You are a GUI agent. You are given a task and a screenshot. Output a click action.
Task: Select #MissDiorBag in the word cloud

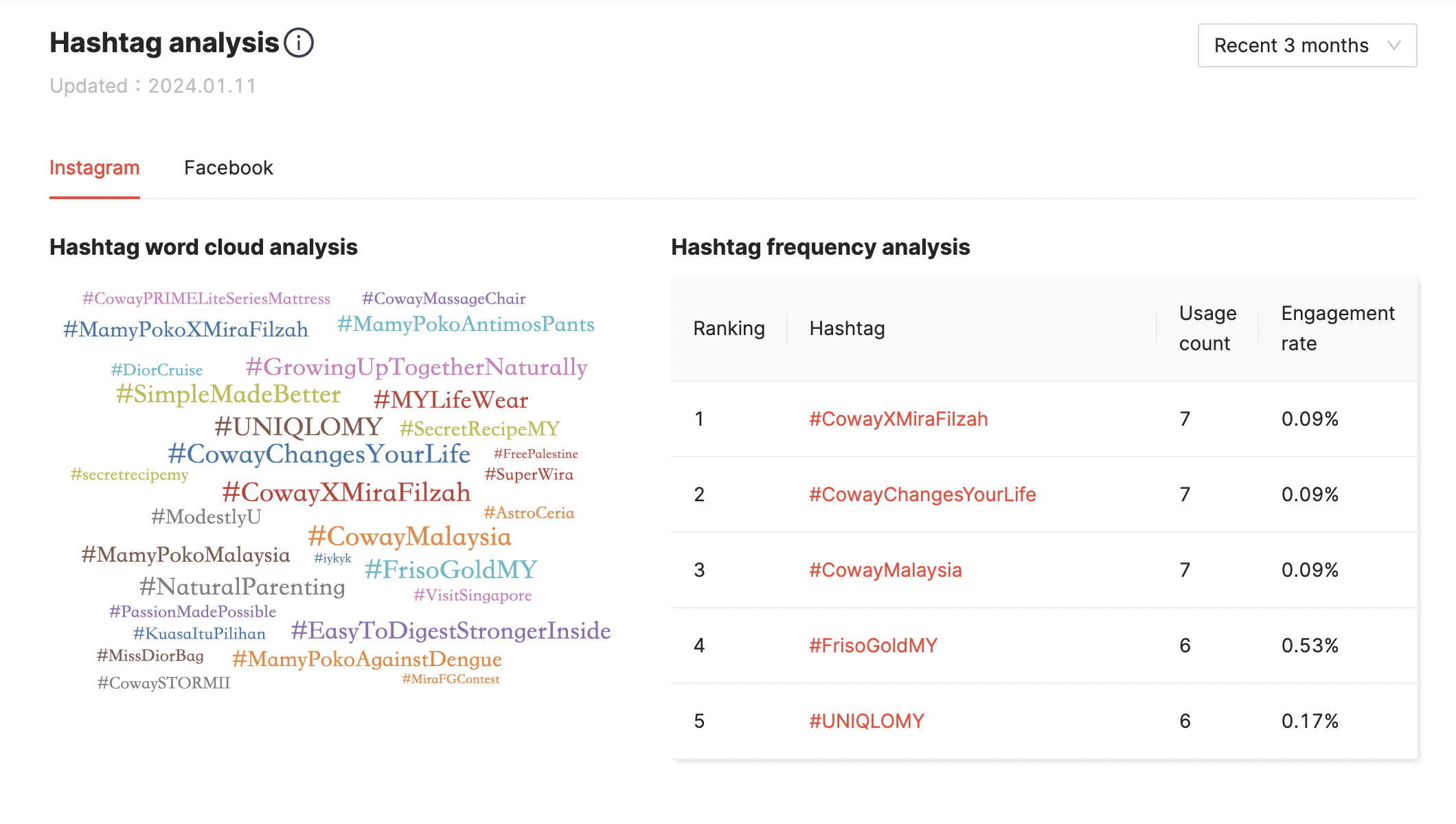[150, 656]
